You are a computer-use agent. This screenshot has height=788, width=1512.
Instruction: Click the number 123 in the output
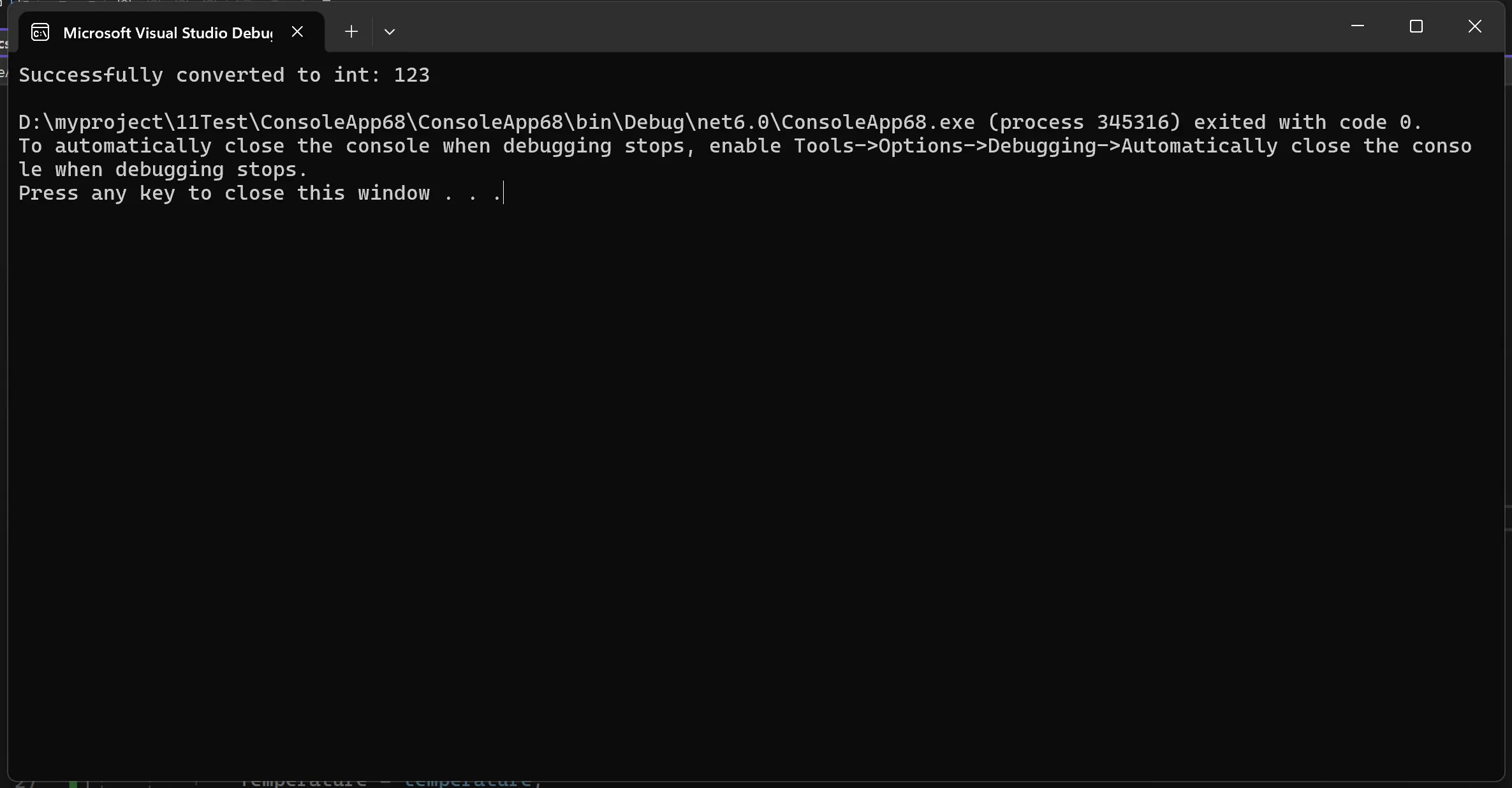[411, 75]
